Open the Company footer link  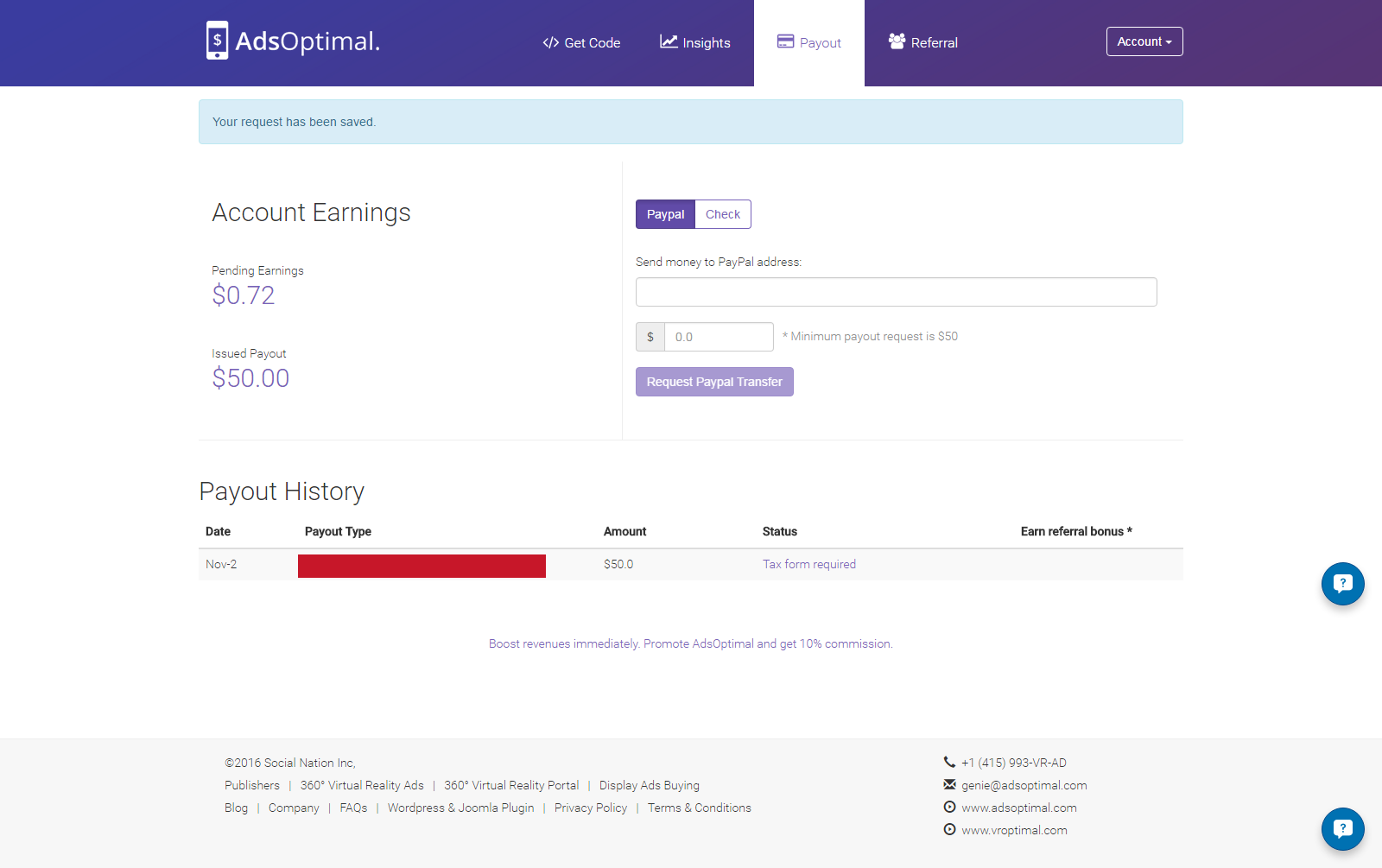click(294, 808)
